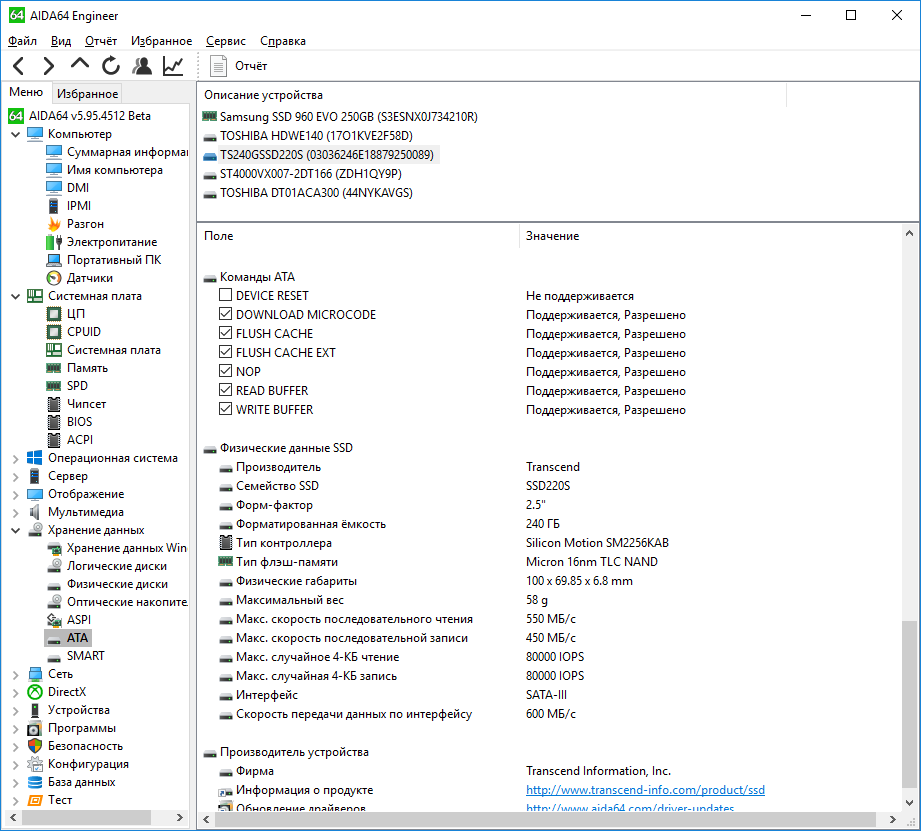The height and width of the screenshot is (831, 921).
Task: Open the Сервис menu
Action: (x=226, y=41)
